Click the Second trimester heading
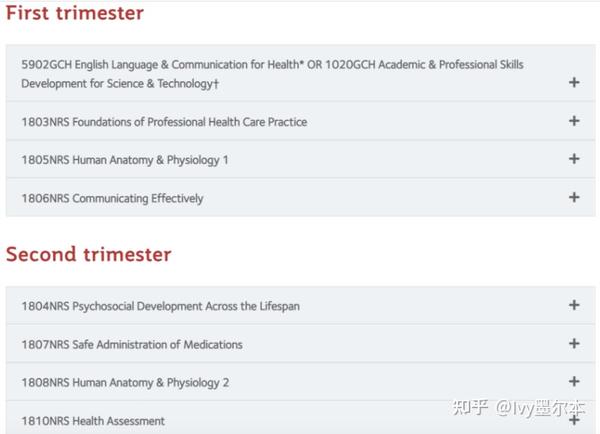600x434 pixels. [89, 254]
